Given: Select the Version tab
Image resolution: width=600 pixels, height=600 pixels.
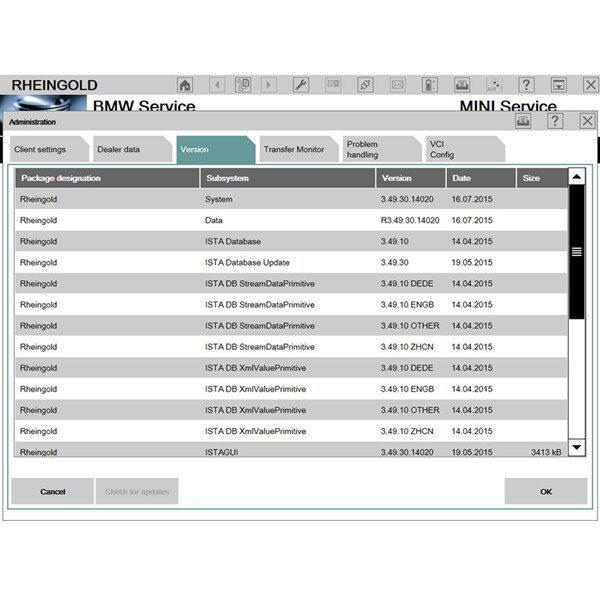Looking at the screenshot, I should [x=215, y=150].
